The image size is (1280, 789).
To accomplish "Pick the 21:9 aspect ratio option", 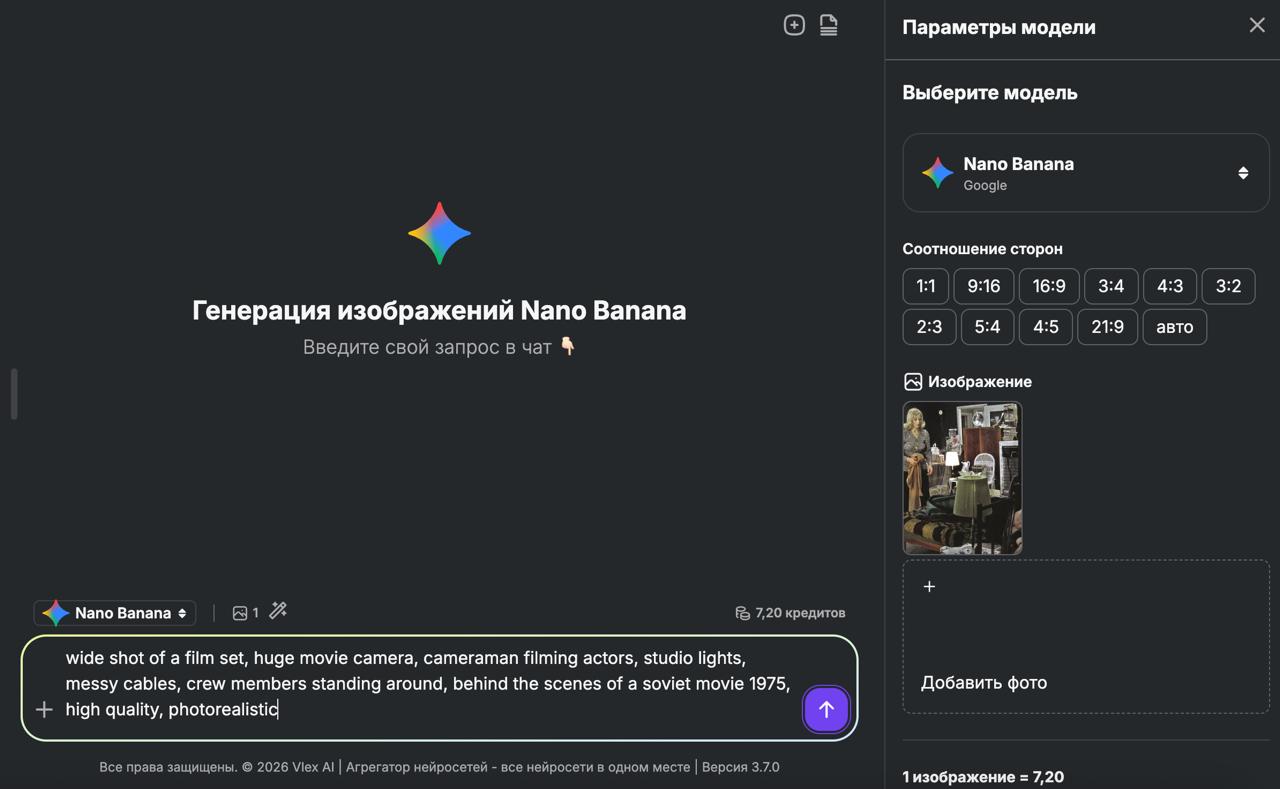I will [x=1107, y=327].
